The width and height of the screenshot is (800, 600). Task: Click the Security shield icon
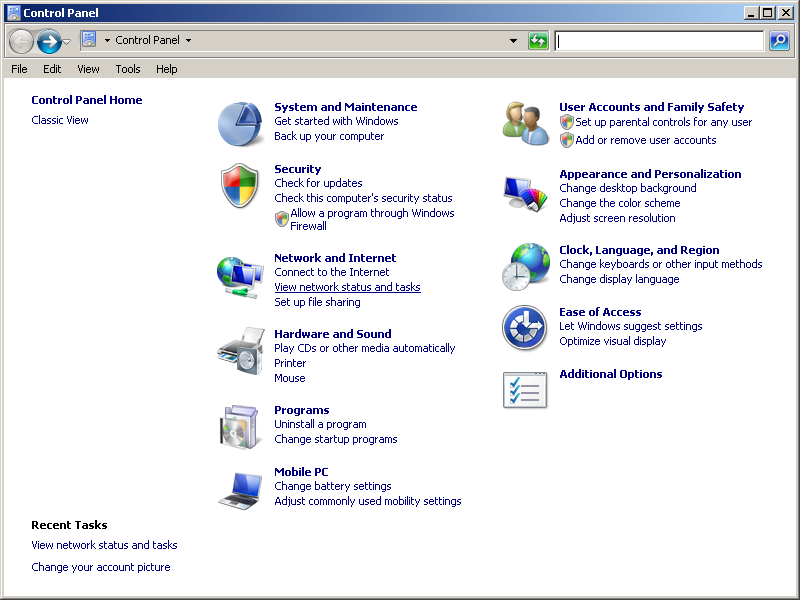(240, 186)
